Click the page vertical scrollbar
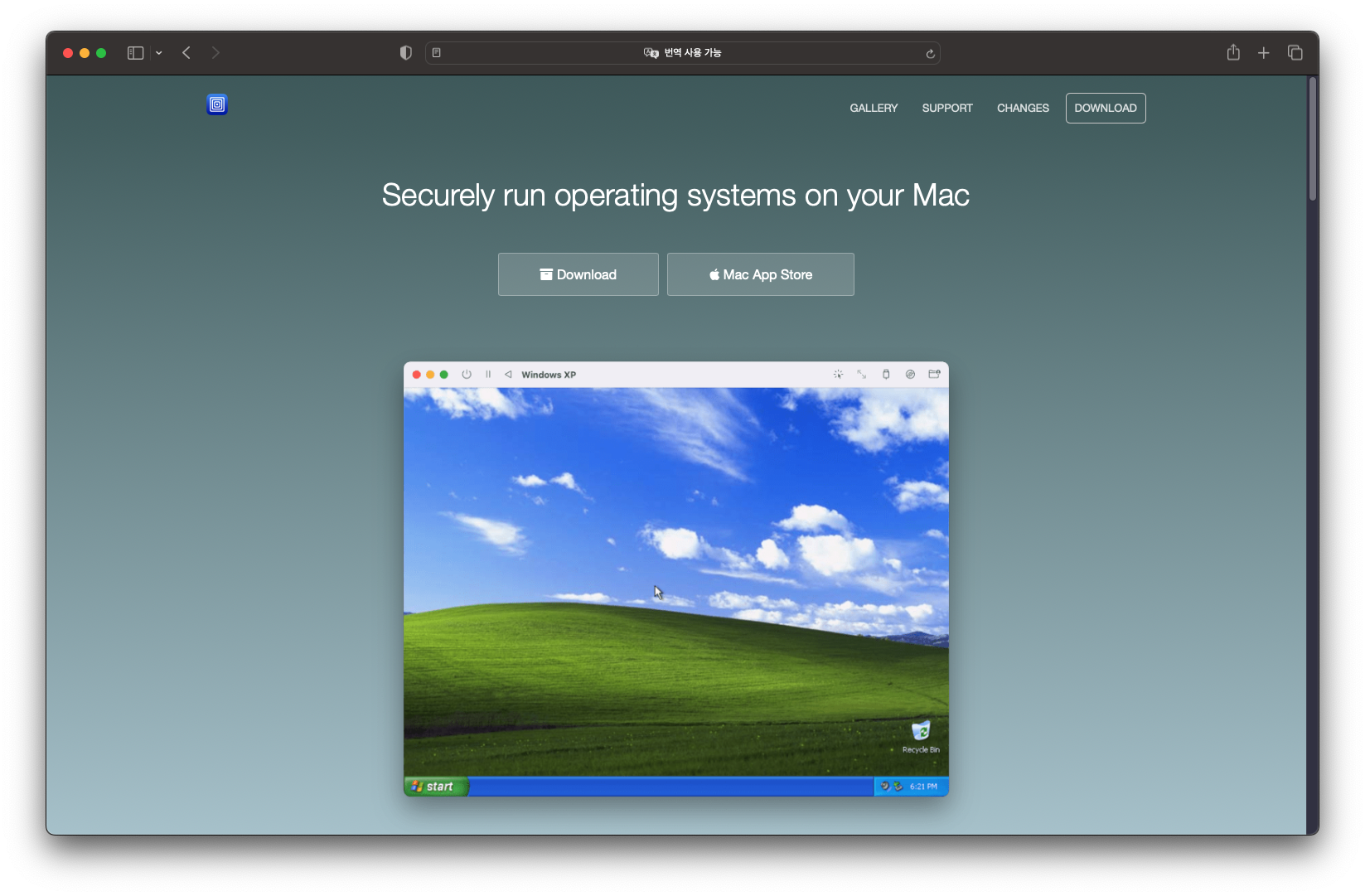The width and height of the screenshot is (1365, 896). pos(1313,139)
